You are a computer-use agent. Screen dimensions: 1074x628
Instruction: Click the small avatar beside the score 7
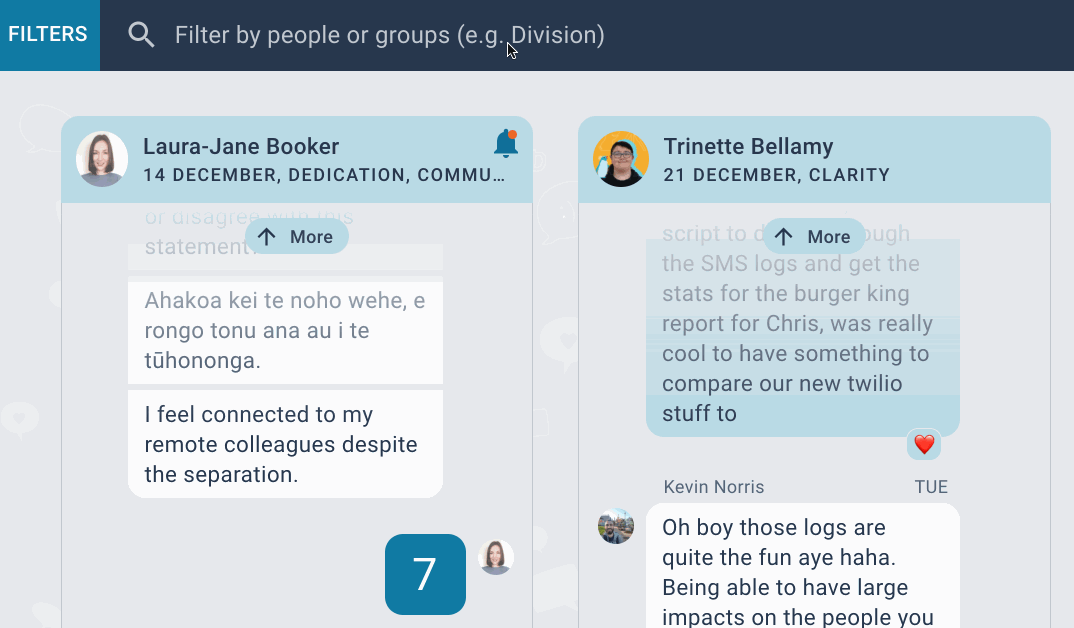point(496,557)
